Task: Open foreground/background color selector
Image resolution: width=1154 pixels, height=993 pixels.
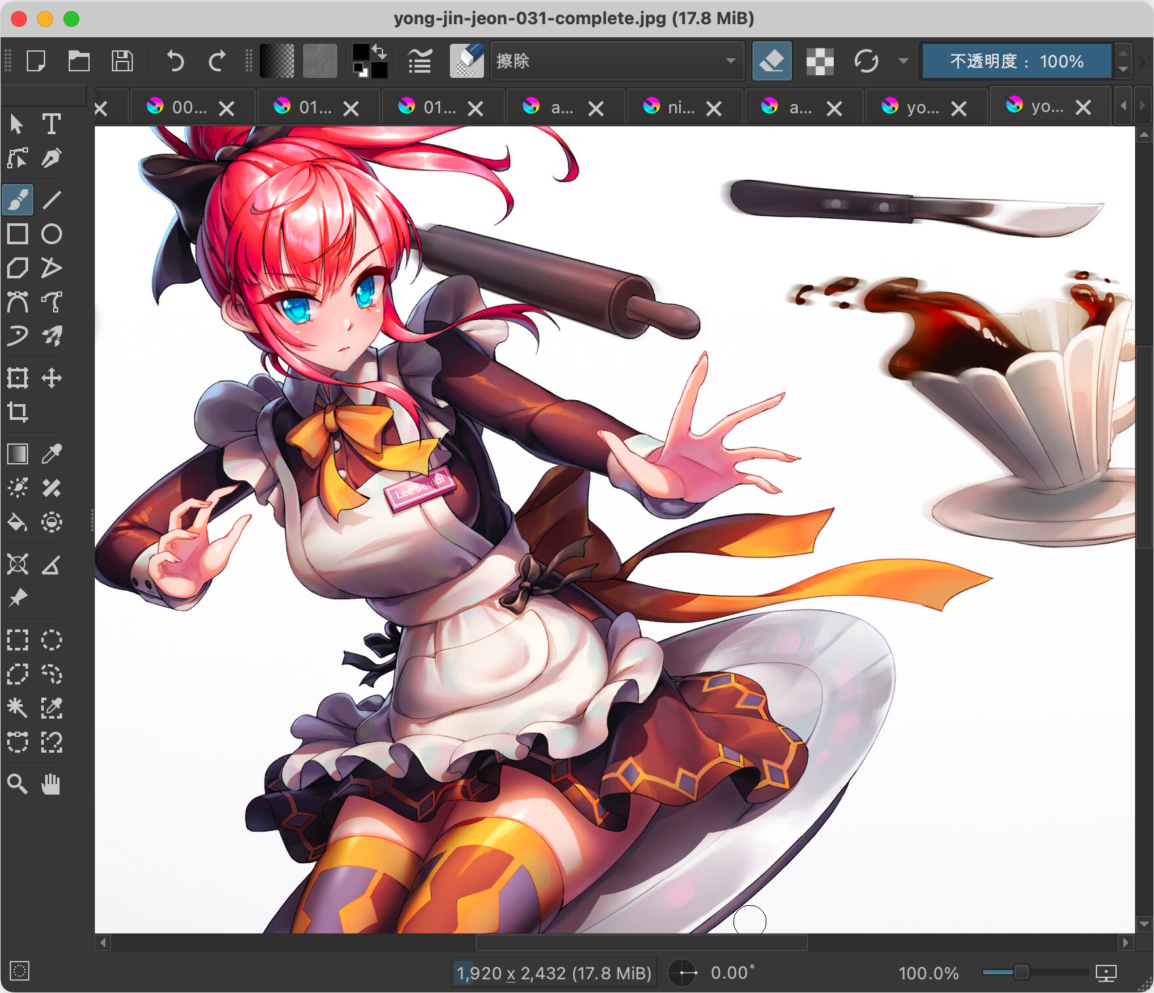Action: point(369,60)
